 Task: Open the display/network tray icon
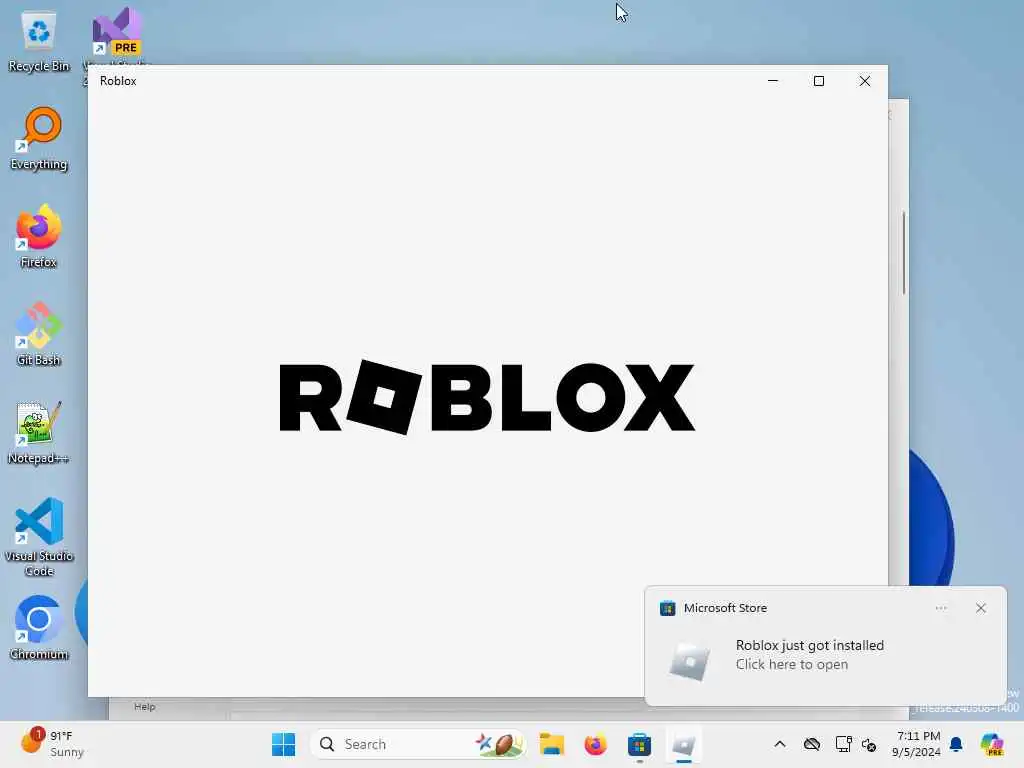click(x=843, y=744)
